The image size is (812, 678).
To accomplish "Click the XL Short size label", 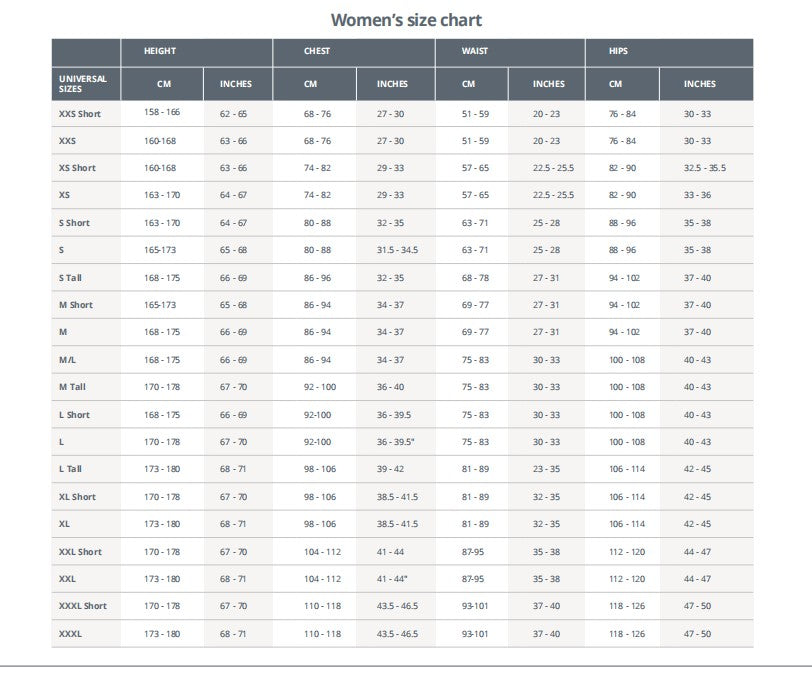I will coord(77,496).
